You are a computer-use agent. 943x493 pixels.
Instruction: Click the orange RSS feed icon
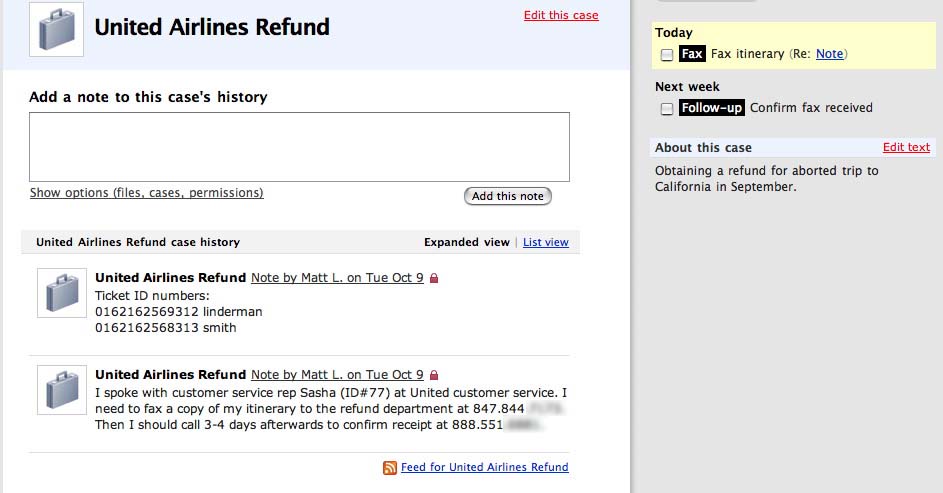click(x=390, y=468)
